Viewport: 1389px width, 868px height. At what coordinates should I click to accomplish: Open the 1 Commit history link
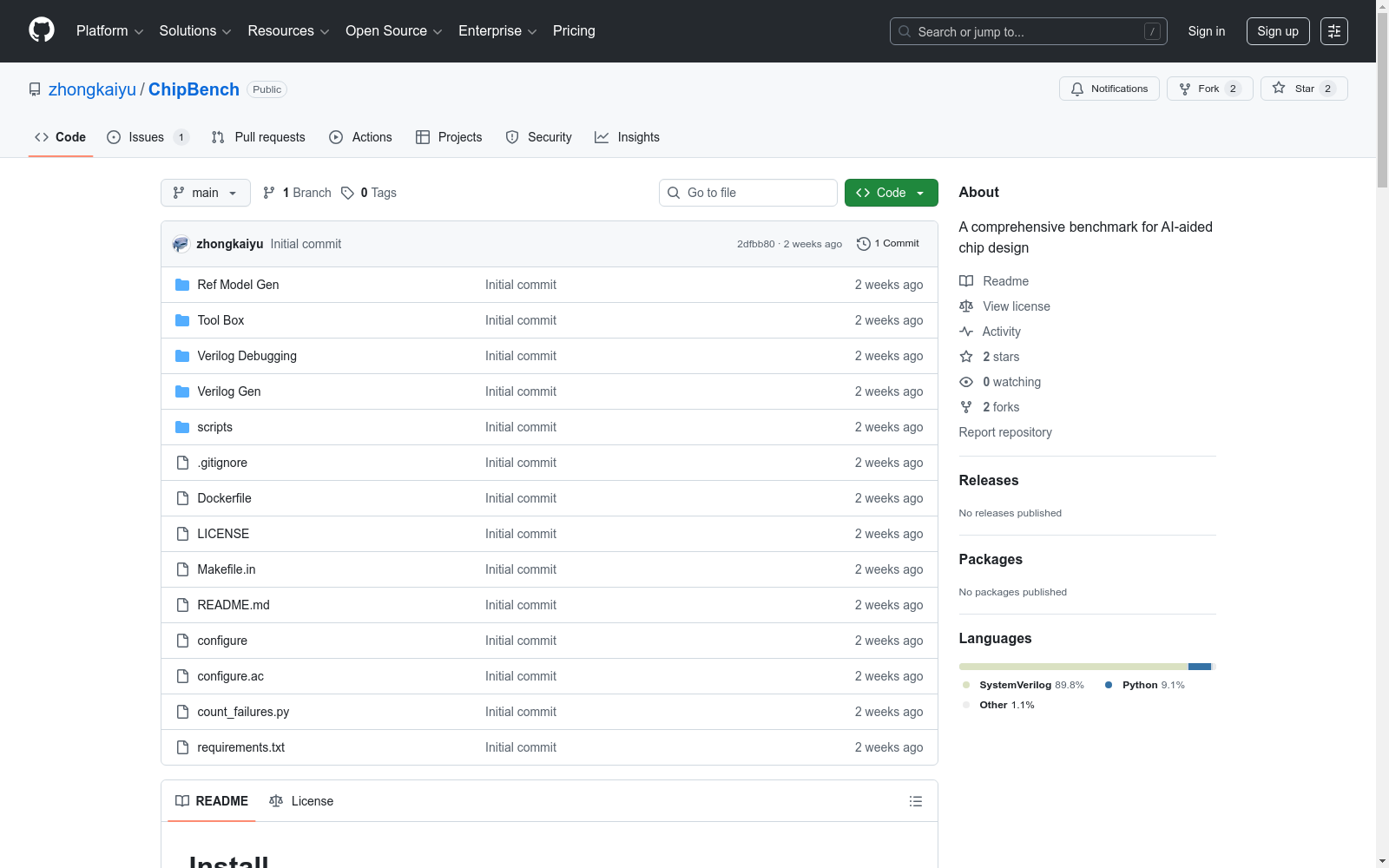point(888,244)
